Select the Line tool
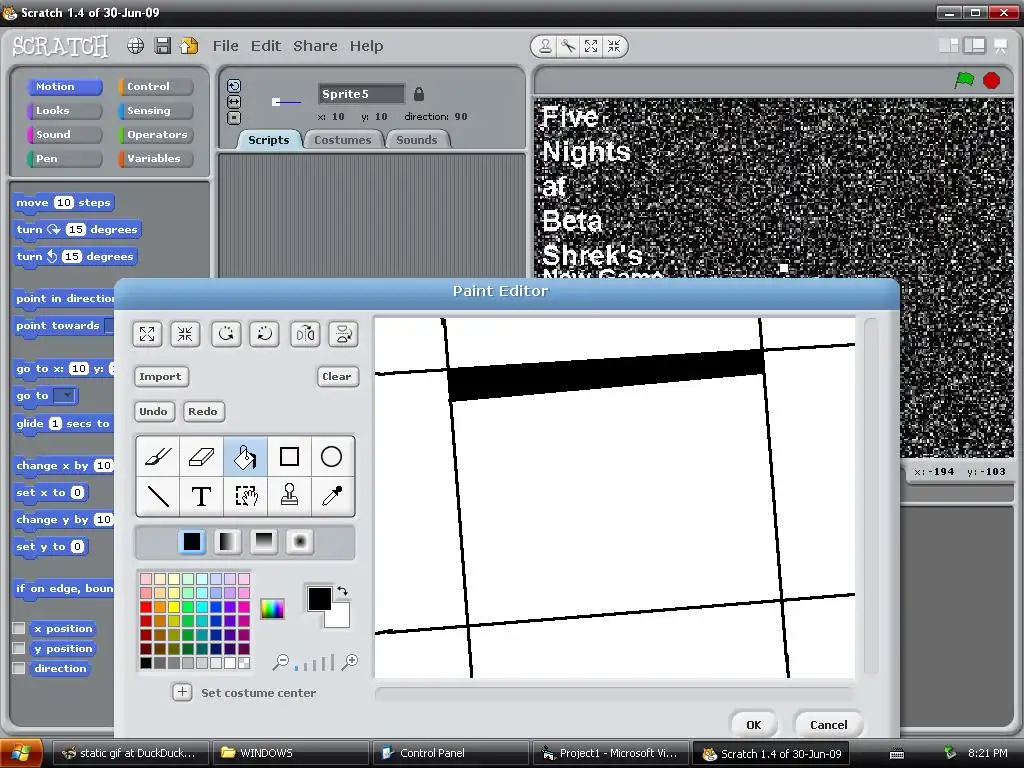Viewport: 1024px width, 768px height. pos(158,496)
